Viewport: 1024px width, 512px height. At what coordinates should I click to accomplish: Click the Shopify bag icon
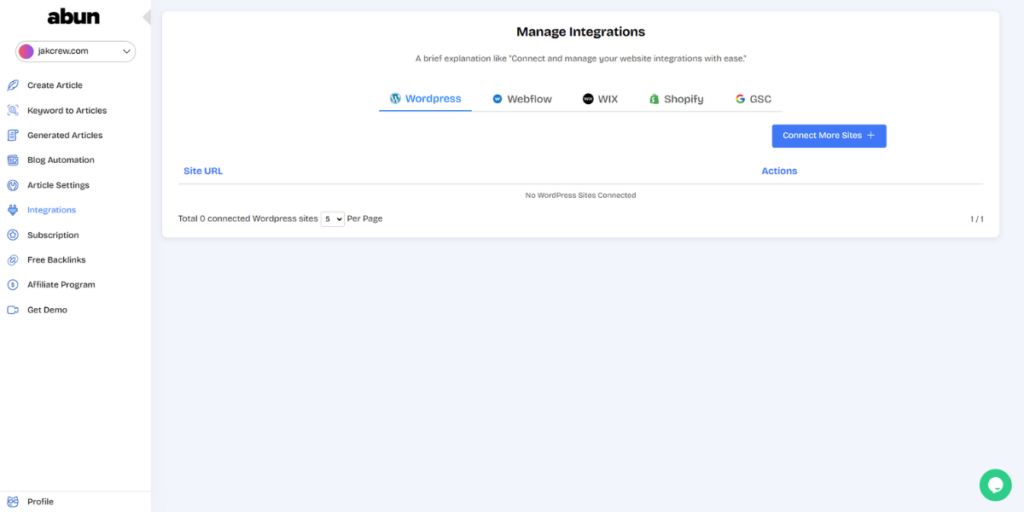654,99
